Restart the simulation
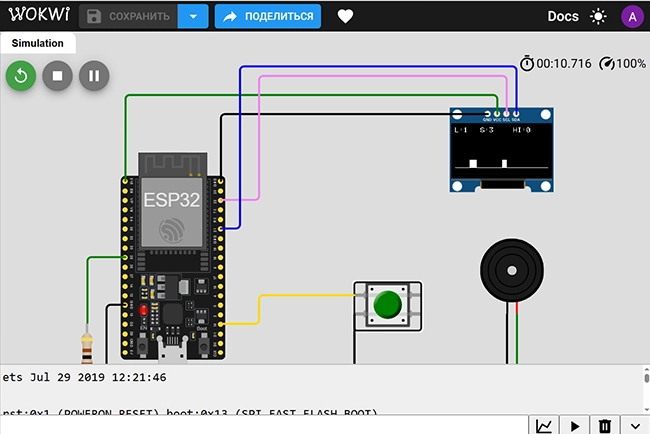The height and width of the screenshot is (434, 650). coord(21,75)
